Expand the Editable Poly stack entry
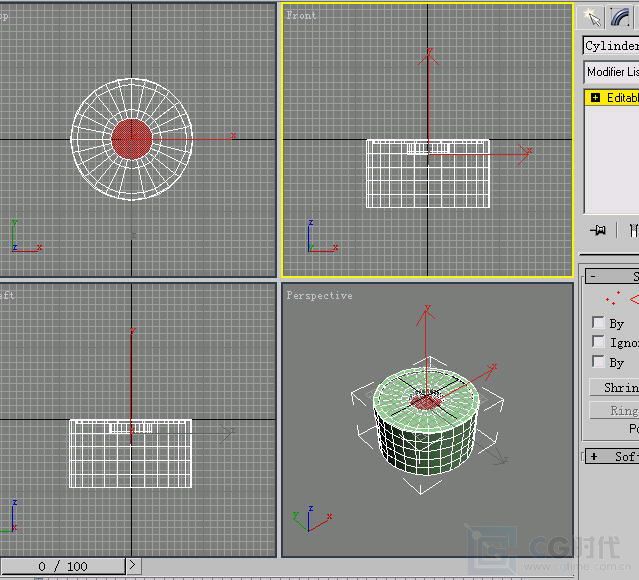This screenshot has width=639, height=580. click(596, 98)
